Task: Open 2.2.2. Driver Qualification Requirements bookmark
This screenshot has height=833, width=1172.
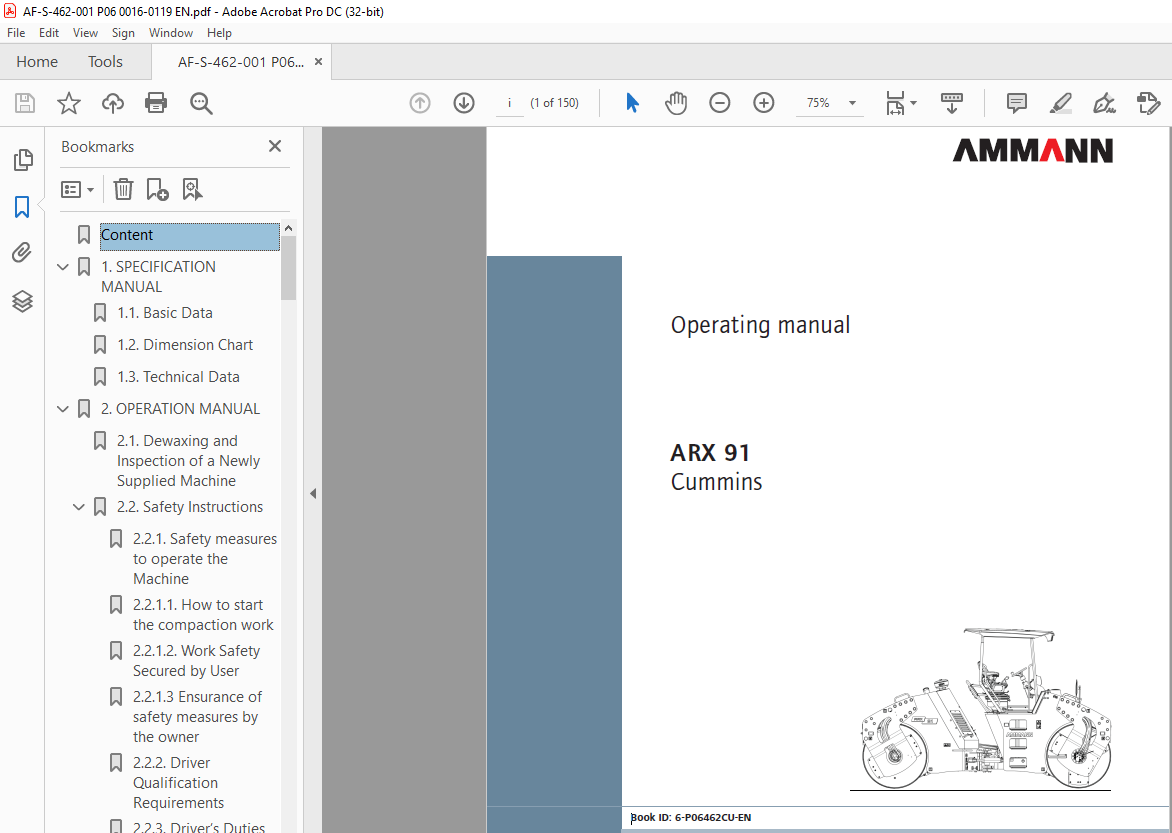Action: point(179,783)
